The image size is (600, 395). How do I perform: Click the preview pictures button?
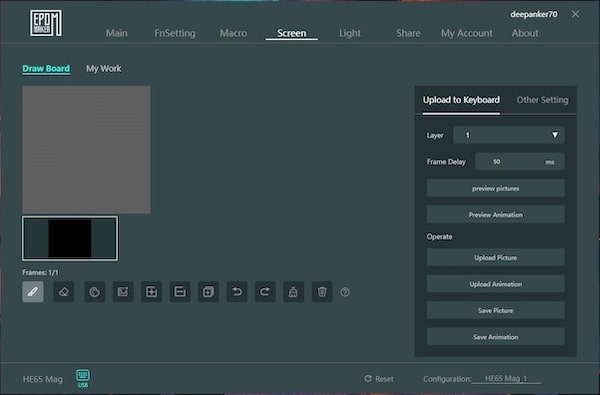pos(496,188)
